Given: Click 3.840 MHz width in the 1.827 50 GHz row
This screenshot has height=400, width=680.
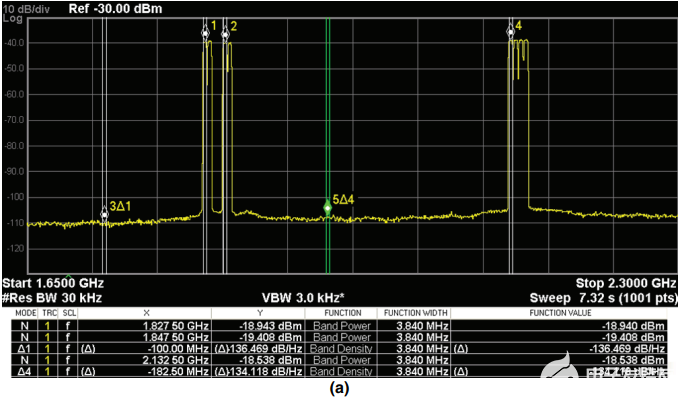Looking at the screenshot, I should (422, 326).
